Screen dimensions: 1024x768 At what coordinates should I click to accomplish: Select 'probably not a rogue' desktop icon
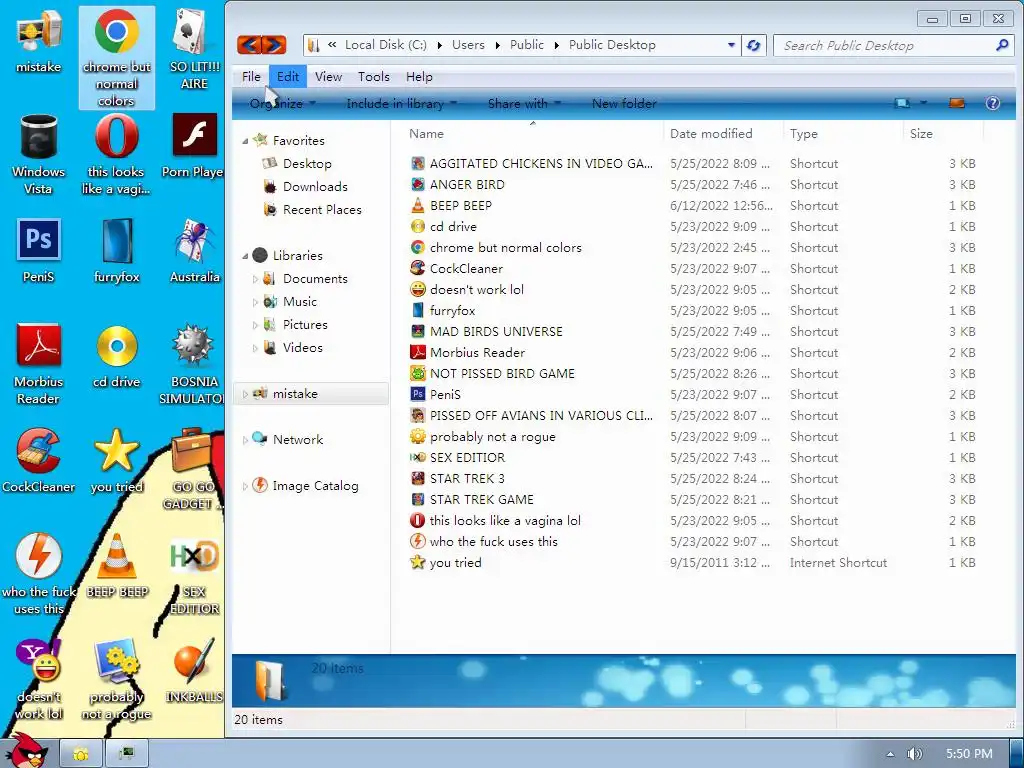[116, 679]
